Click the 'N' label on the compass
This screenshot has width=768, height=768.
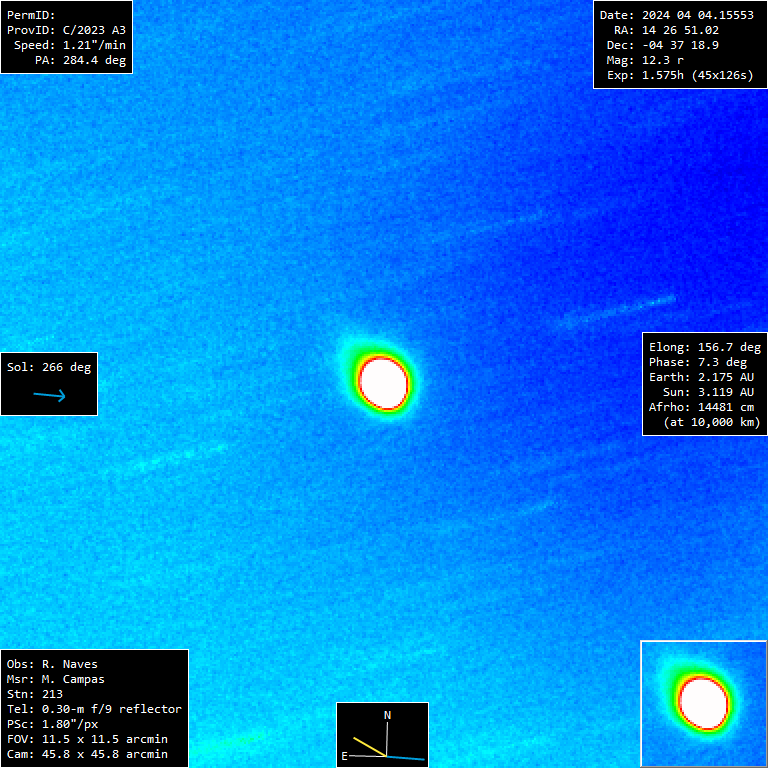387,715
